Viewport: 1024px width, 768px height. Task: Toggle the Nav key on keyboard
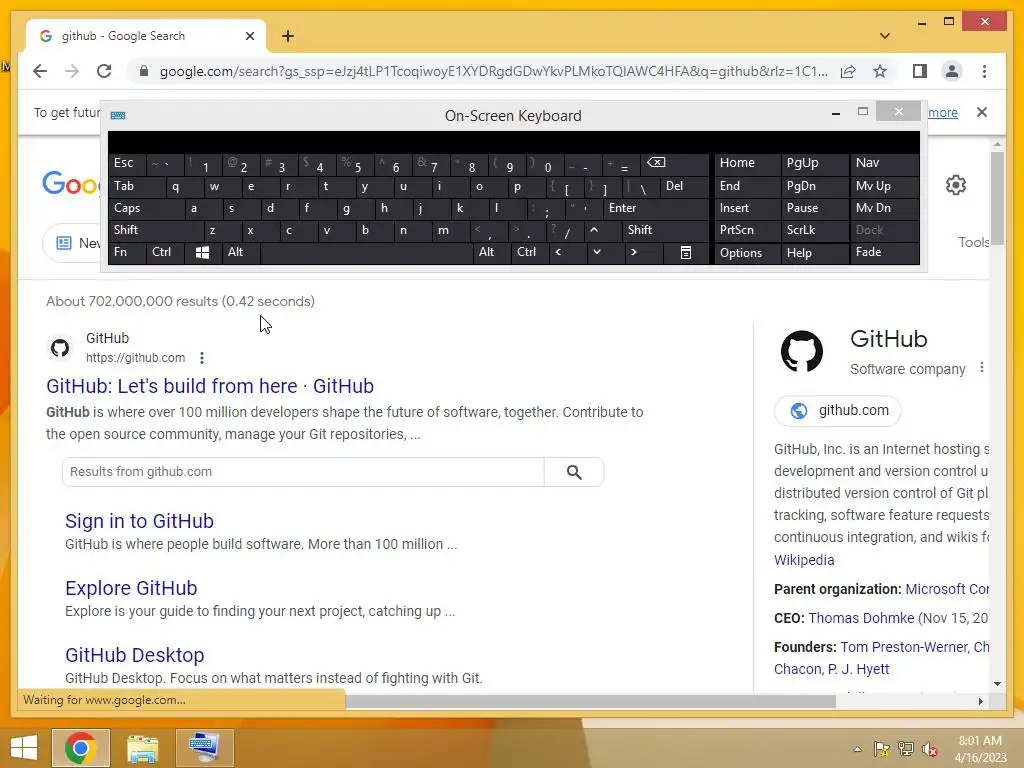point(884,163)
